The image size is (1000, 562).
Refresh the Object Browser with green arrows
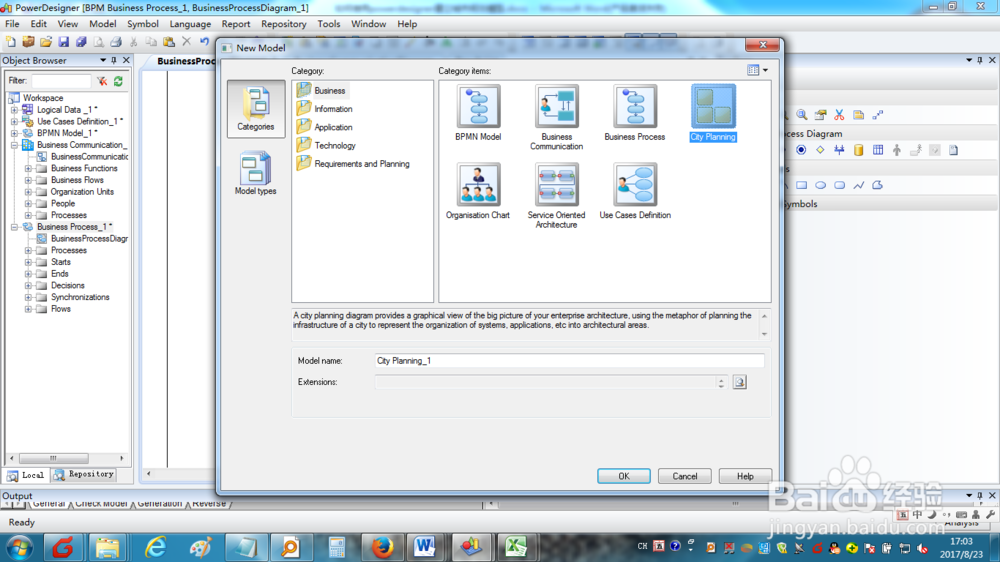tap(119, 81)
